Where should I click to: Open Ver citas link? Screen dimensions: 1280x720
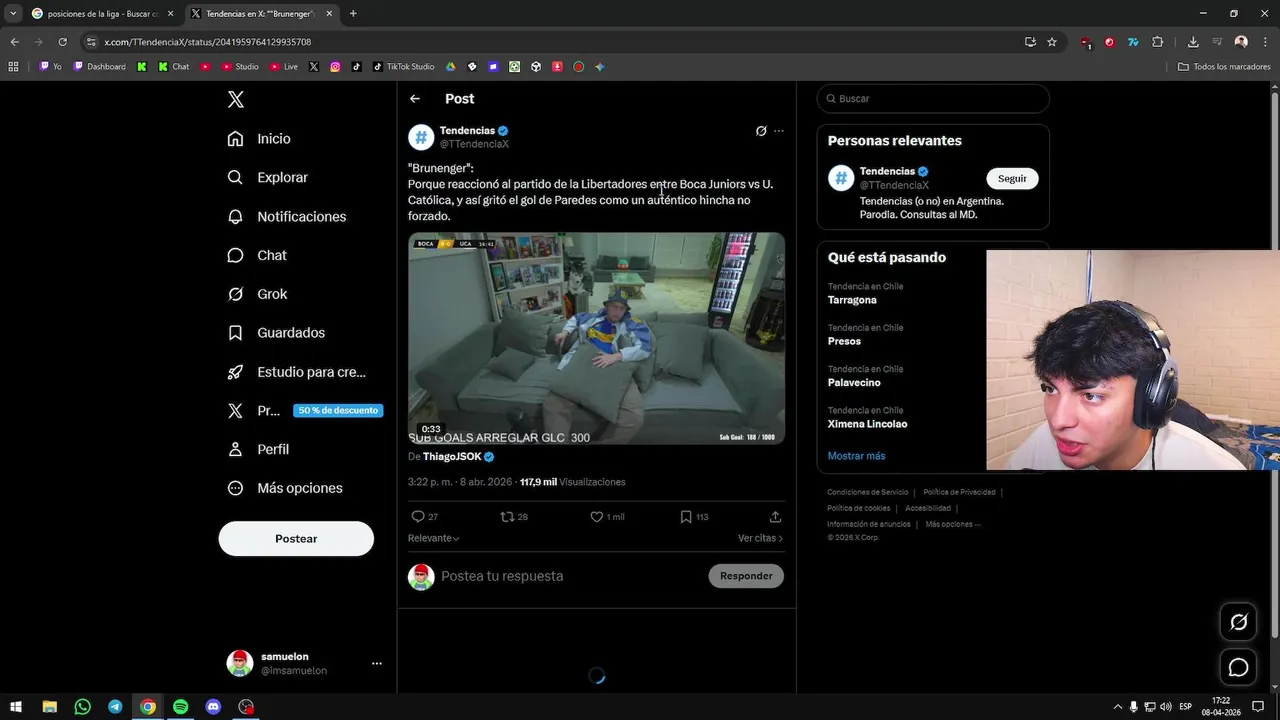760,538
